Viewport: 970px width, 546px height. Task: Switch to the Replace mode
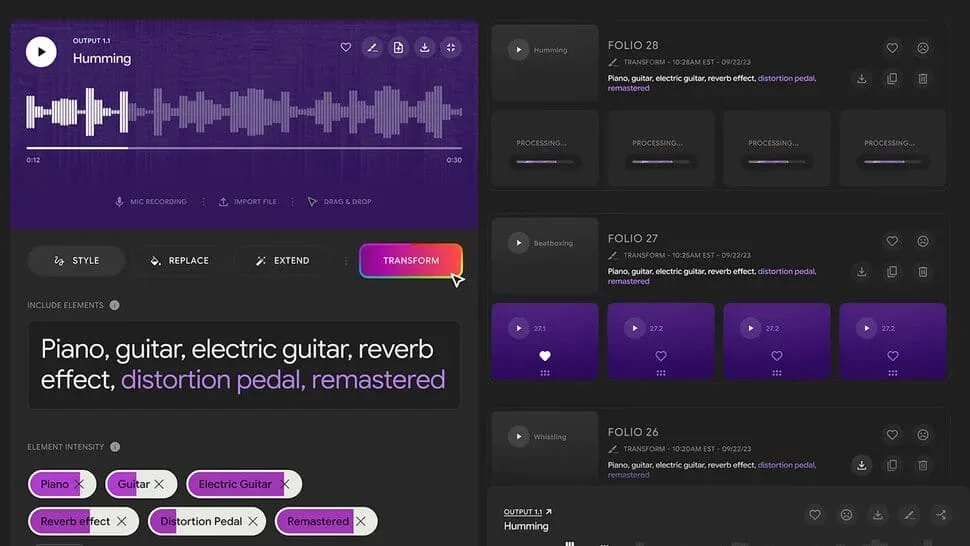tap(179, 260)
